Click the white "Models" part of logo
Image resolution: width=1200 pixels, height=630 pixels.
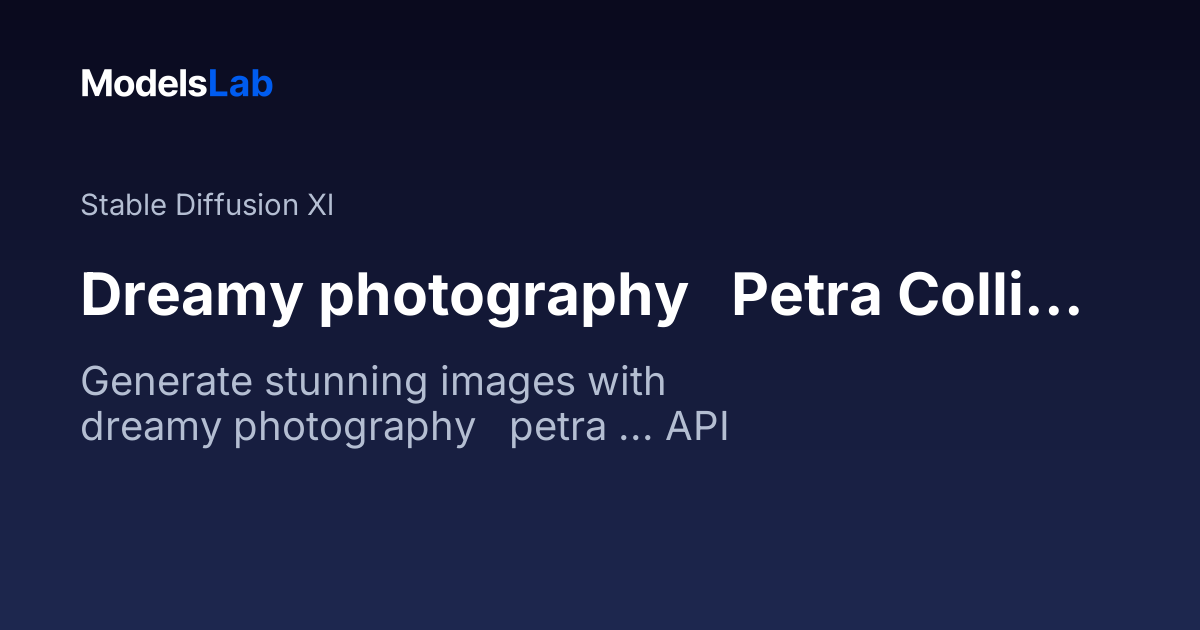144,84
